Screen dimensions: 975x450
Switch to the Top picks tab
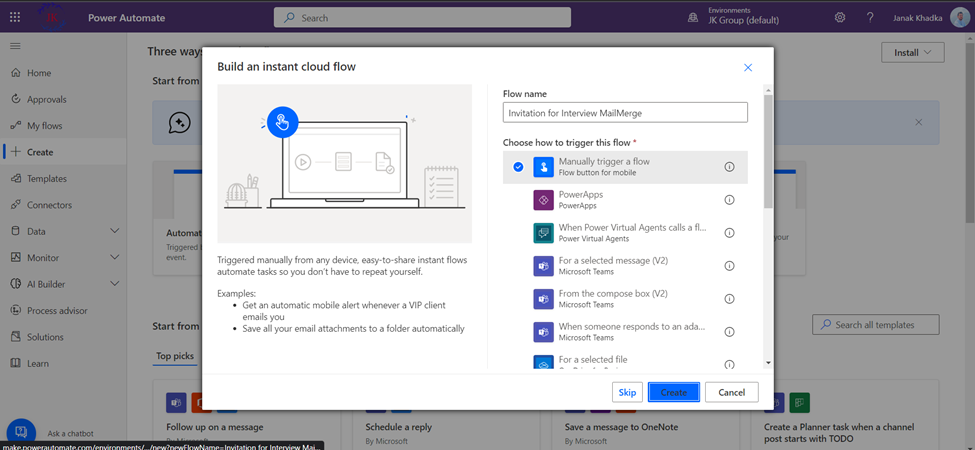pyautogui.click(x=175, y=356)
